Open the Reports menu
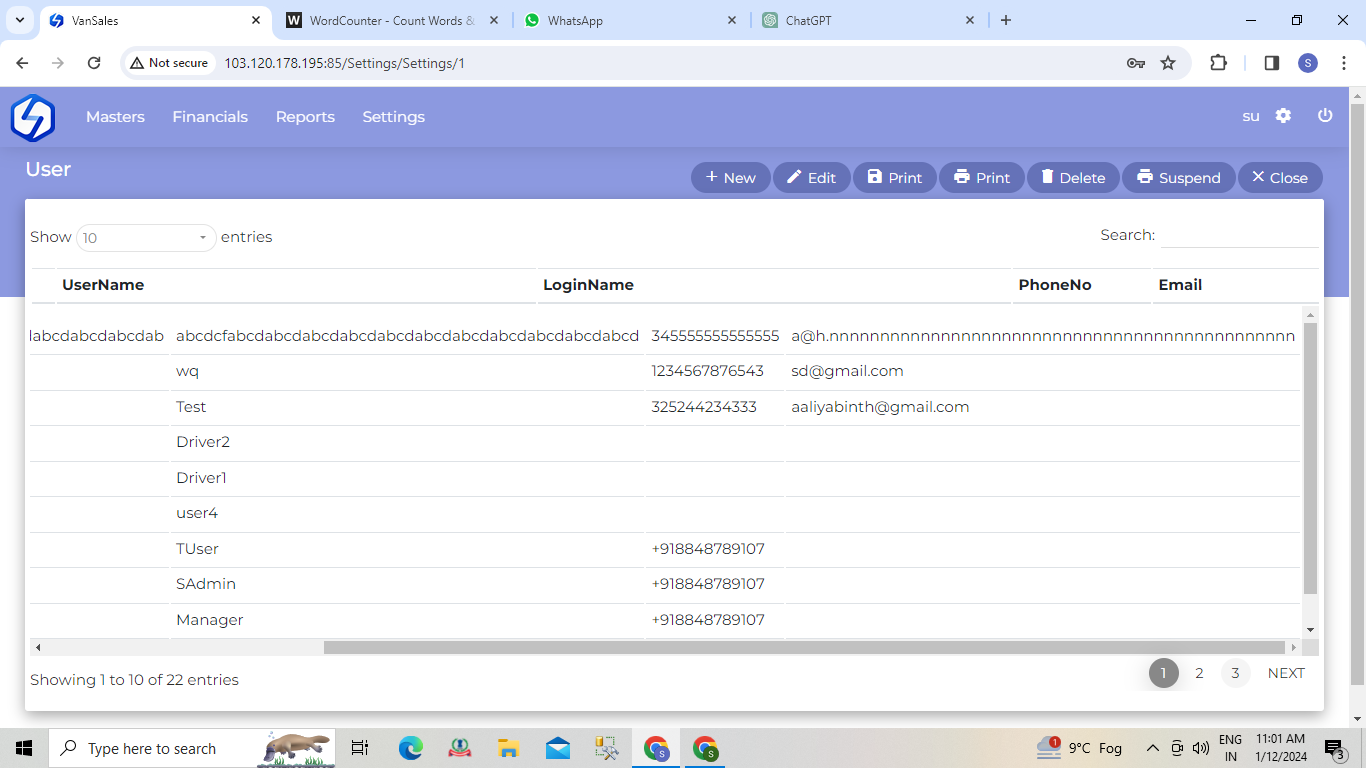Viewport: 1366px width, 768px height. click(305, 117)
